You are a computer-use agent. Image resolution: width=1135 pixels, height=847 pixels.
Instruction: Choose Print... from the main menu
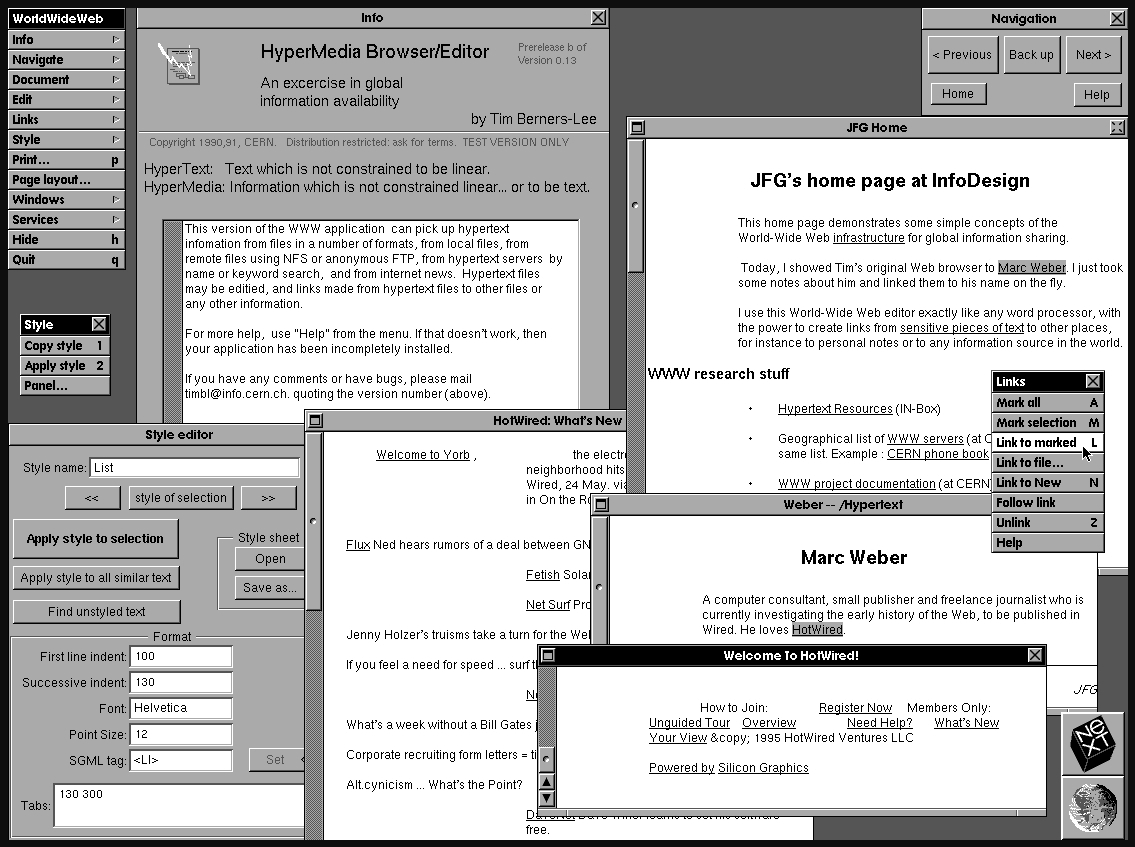tap(66, 160)
